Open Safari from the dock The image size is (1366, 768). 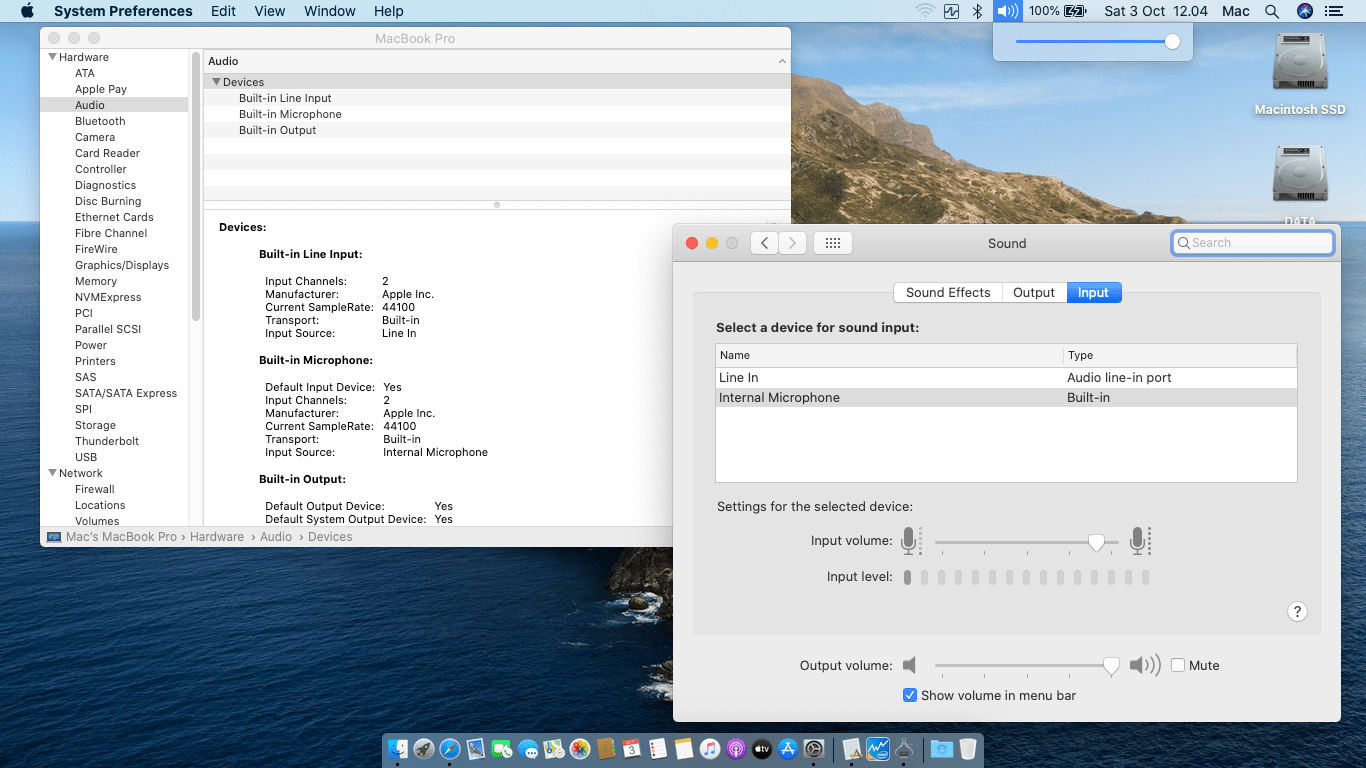[450, 749]
